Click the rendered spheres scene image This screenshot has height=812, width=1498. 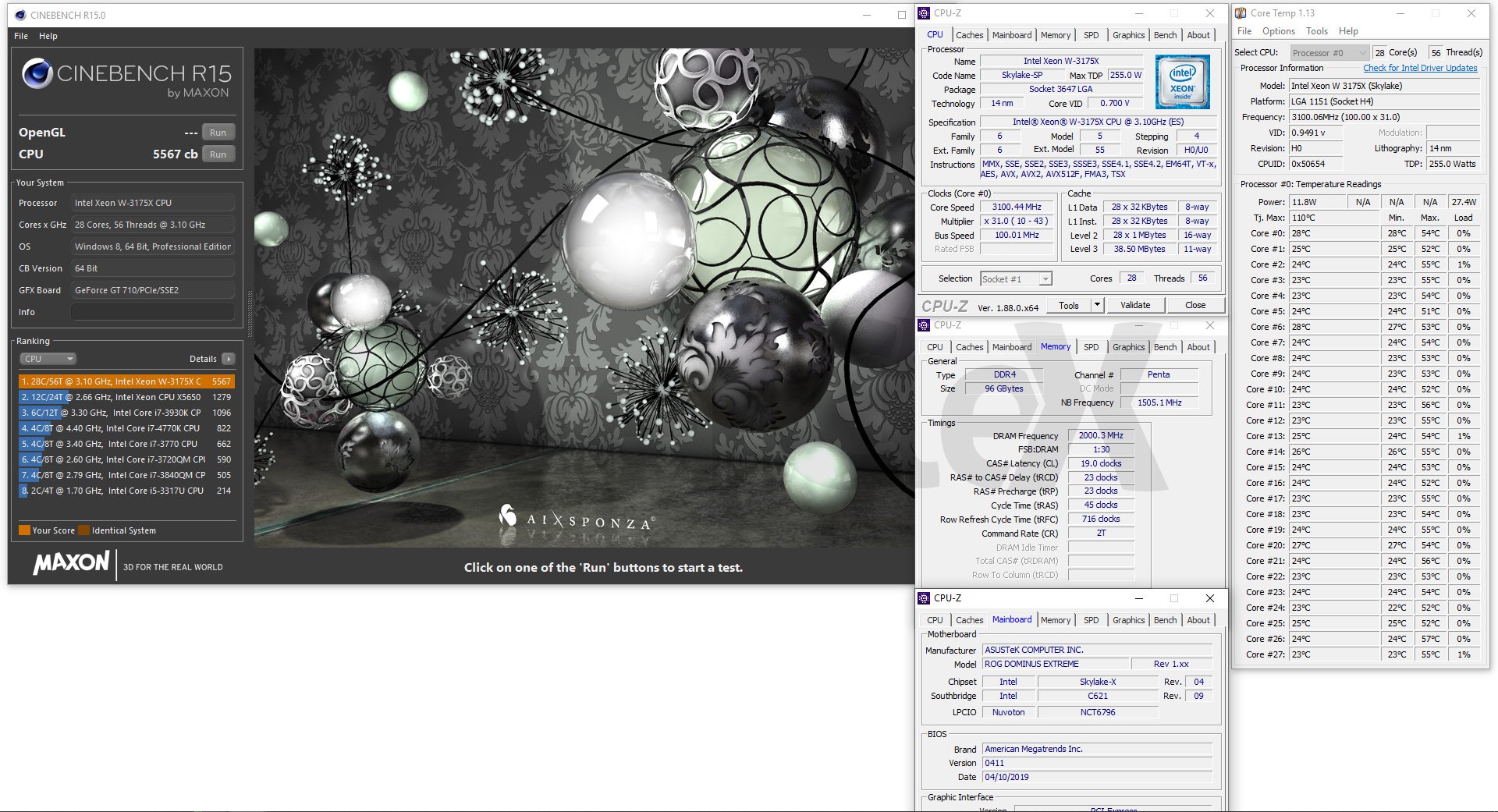point(584,298)
